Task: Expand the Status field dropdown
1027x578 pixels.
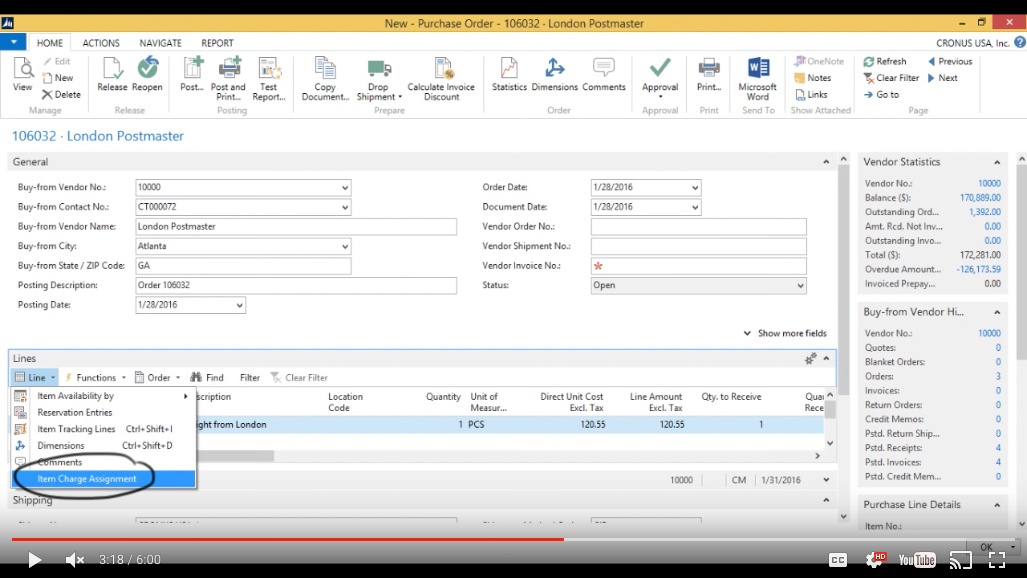Action: coord(801,285)
